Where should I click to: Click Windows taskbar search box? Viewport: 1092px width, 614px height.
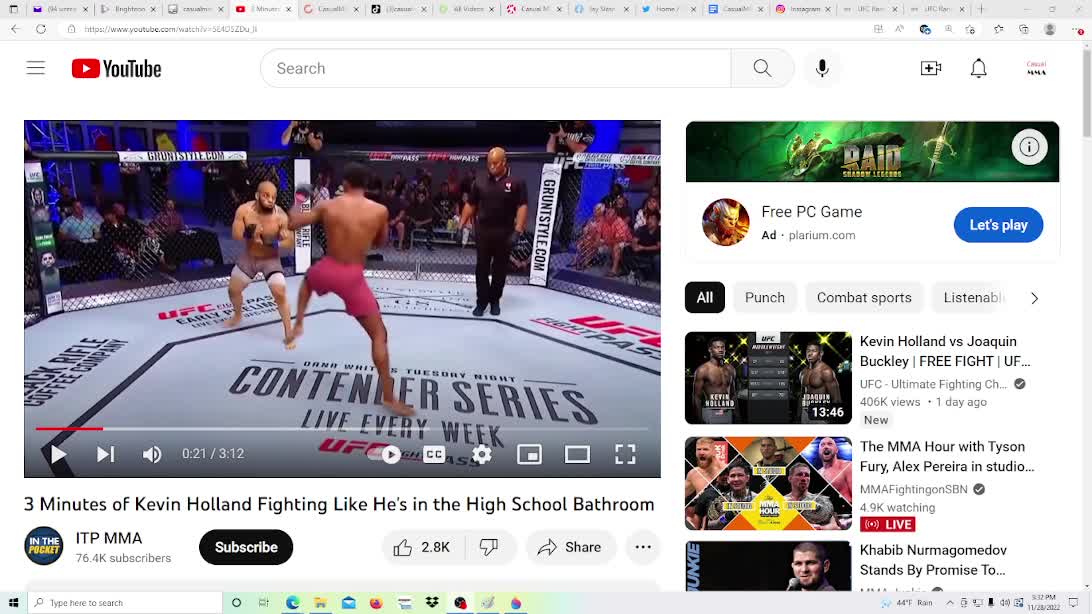(x=125, y=603)
